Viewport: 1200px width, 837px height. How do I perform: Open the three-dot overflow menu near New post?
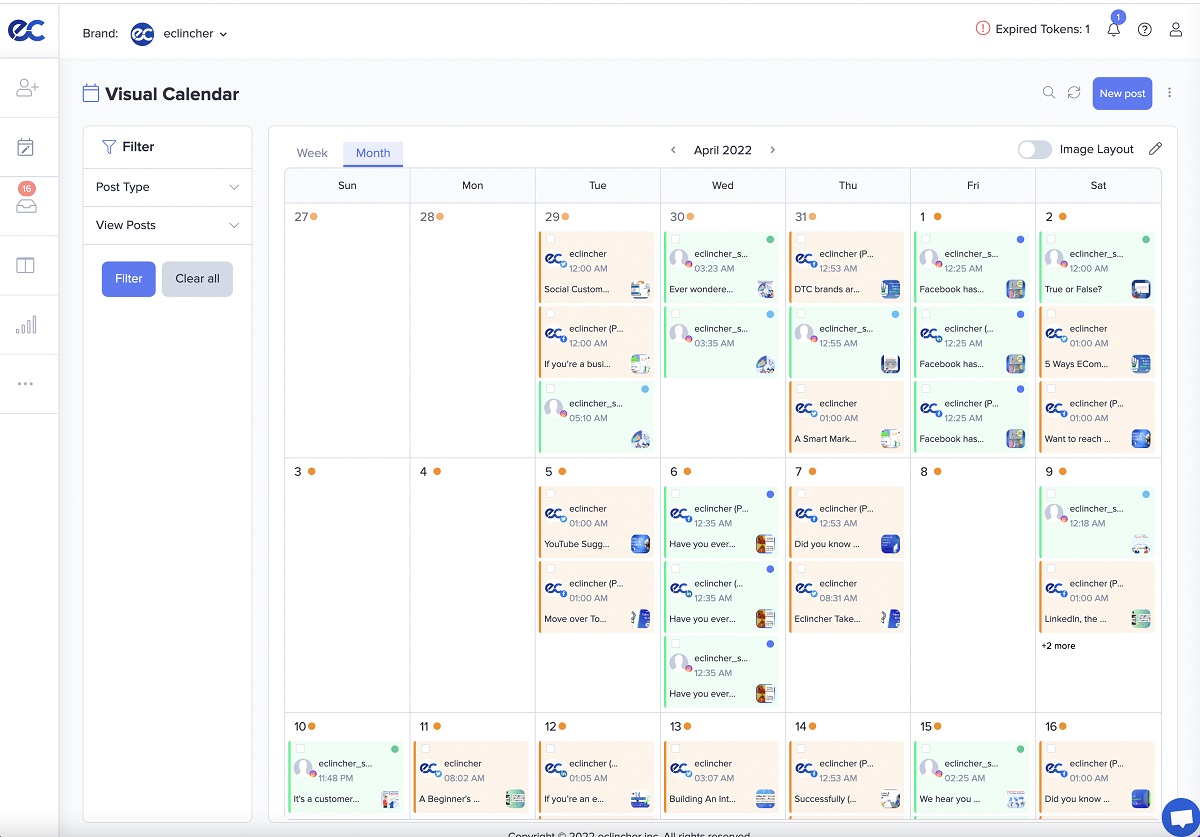coord(1168,92)
